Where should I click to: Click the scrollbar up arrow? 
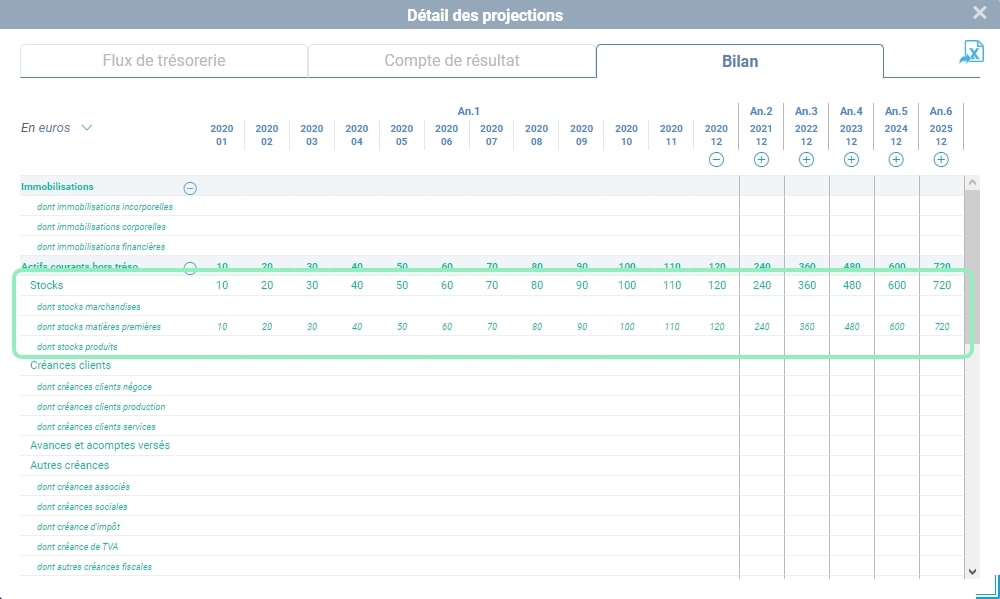972,182
